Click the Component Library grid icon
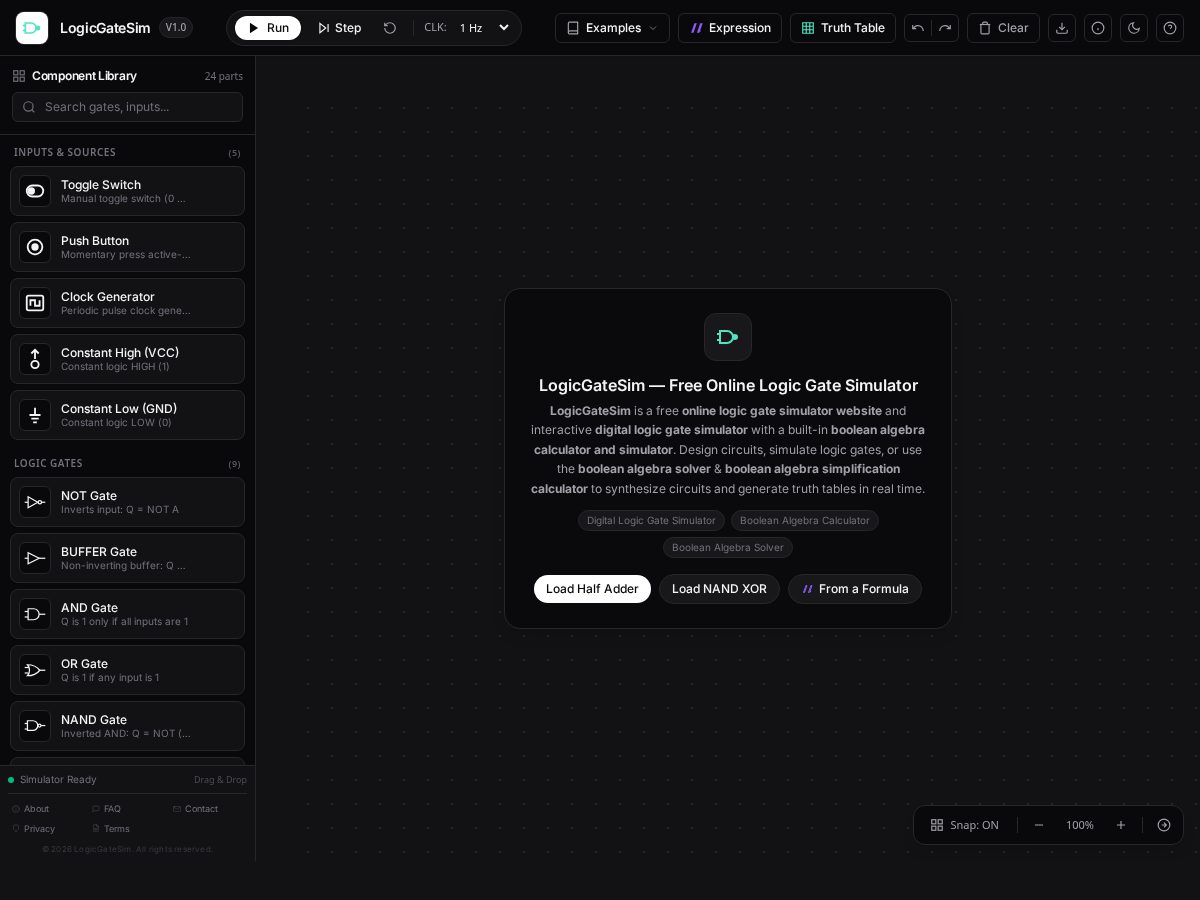 click(19, 76)
